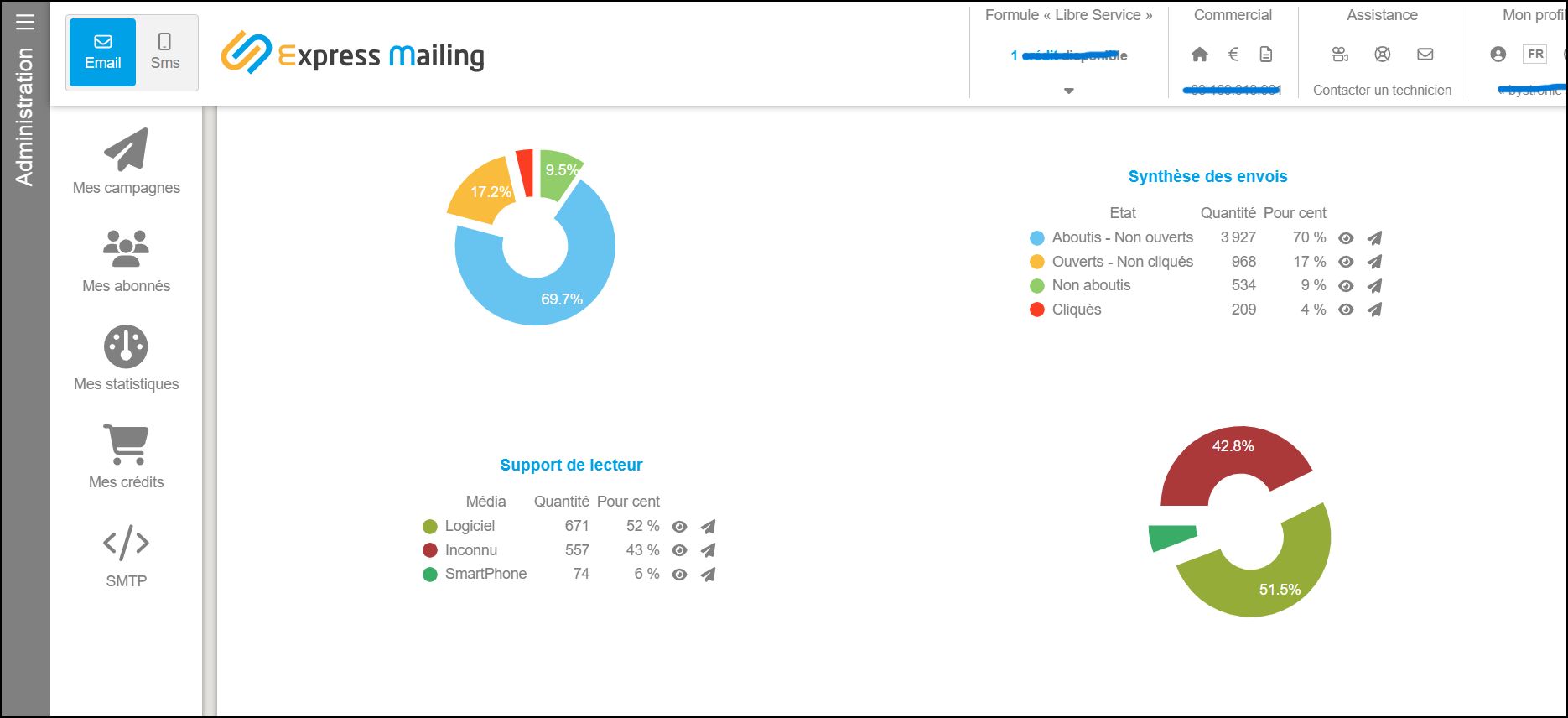Image resolution: width=1568 pixels, height=718 pixels.
Task: Open Mes statistiques gauge icon
Action: 126,346
